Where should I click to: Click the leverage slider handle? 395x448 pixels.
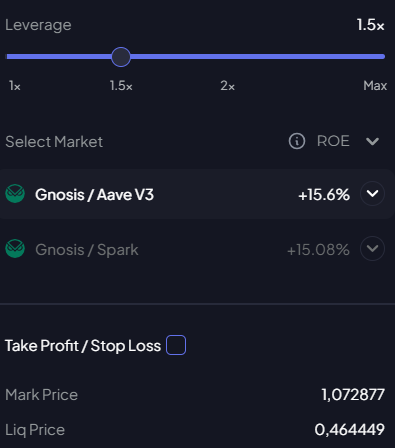pos(121,57)
